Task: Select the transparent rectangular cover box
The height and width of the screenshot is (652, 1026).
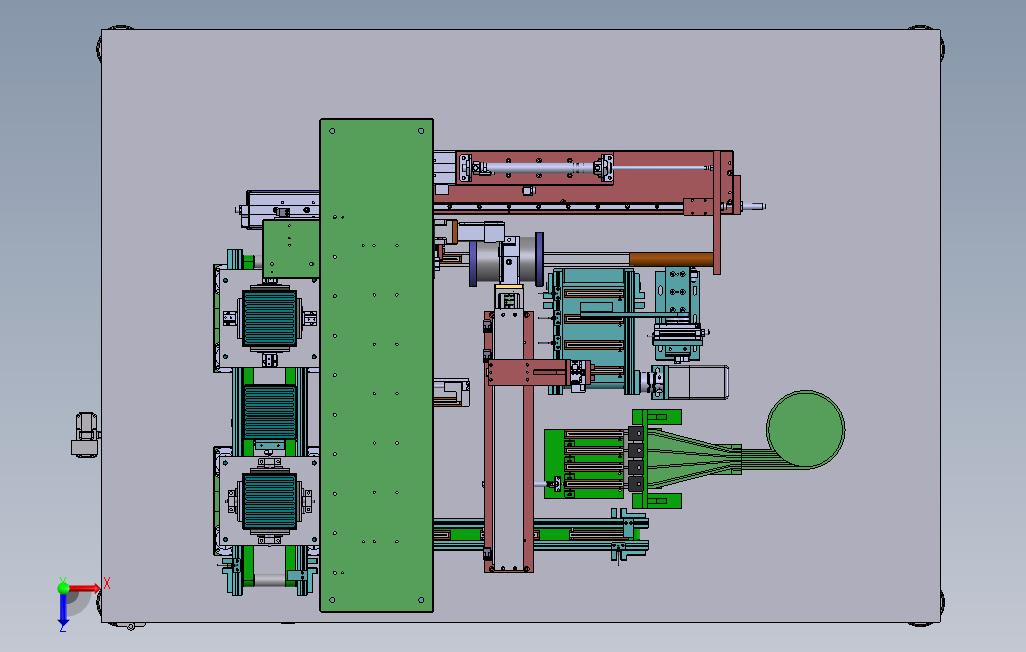Action: tap(697, 382)
